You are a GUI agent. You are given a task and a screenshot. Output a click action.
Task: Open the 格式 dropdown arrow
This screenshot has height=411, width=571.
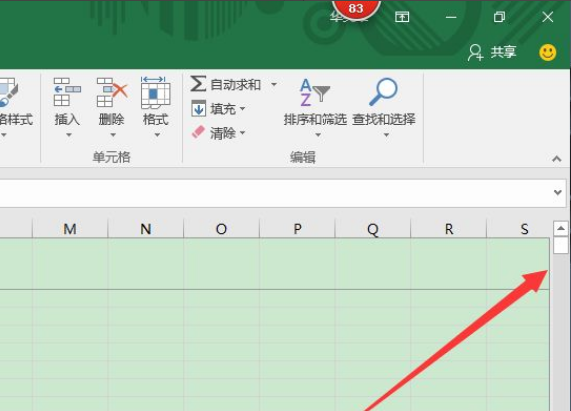[x=157, y=135]
